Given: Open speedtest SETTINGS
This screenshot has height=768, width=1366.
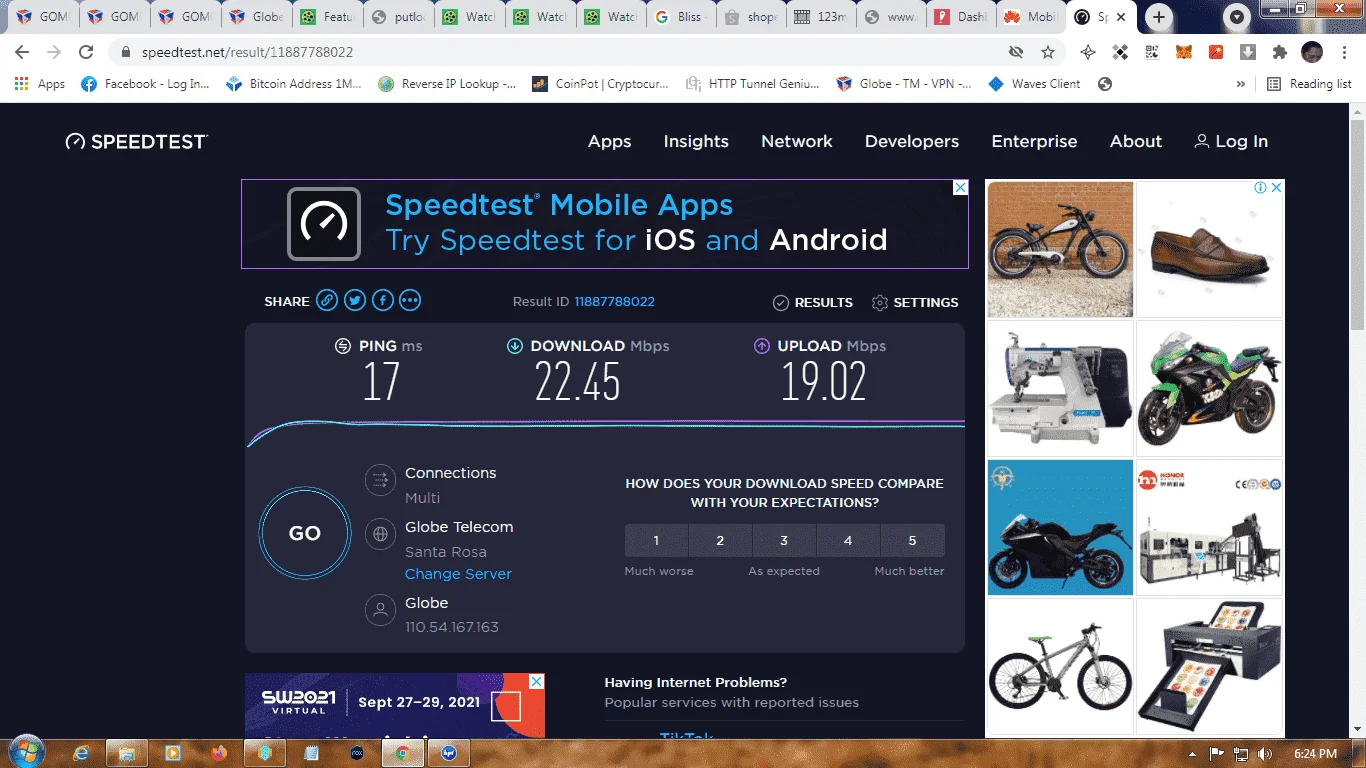Looking at the screenshot, I should point(915,302).
